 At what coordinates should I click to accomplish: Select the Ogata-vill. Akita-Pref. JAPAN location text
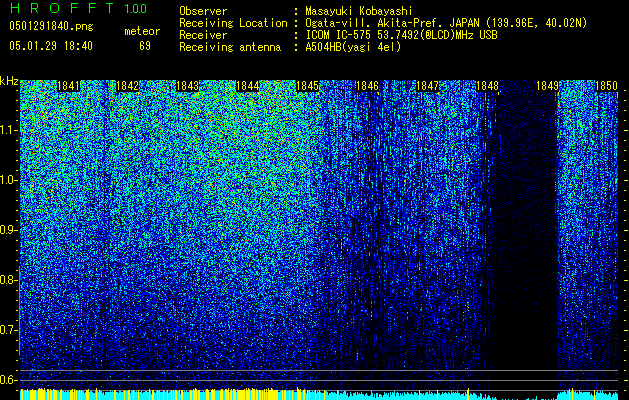point(446,23)
